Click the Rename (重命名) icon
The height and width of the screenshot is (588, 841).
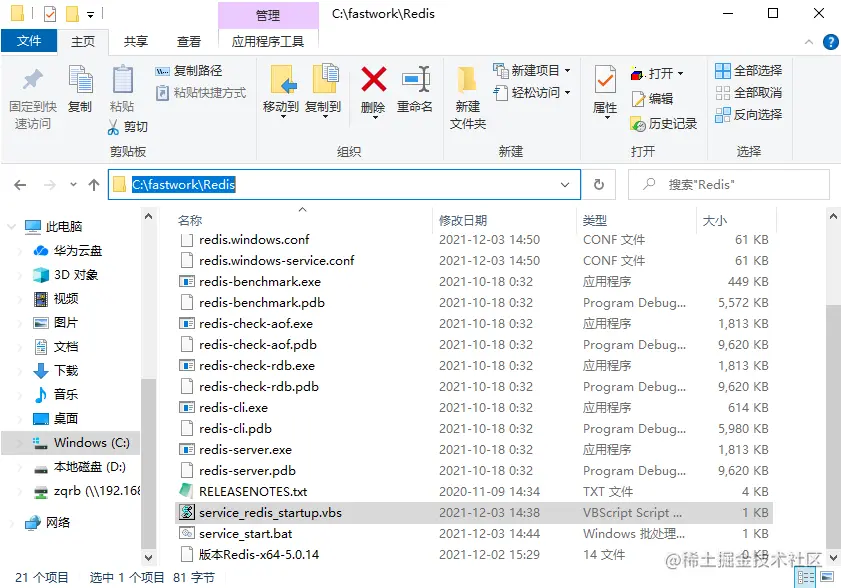(x=415, y=79)
